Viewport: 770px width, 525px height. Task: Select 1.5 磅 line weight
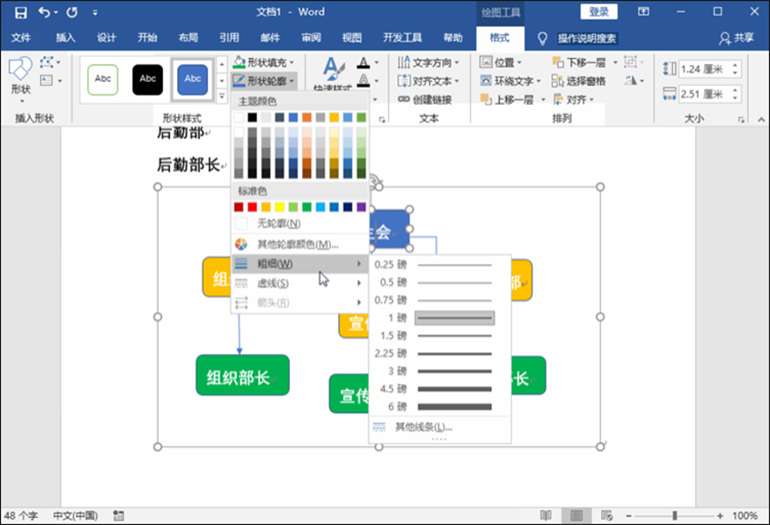tap(440, 336)
